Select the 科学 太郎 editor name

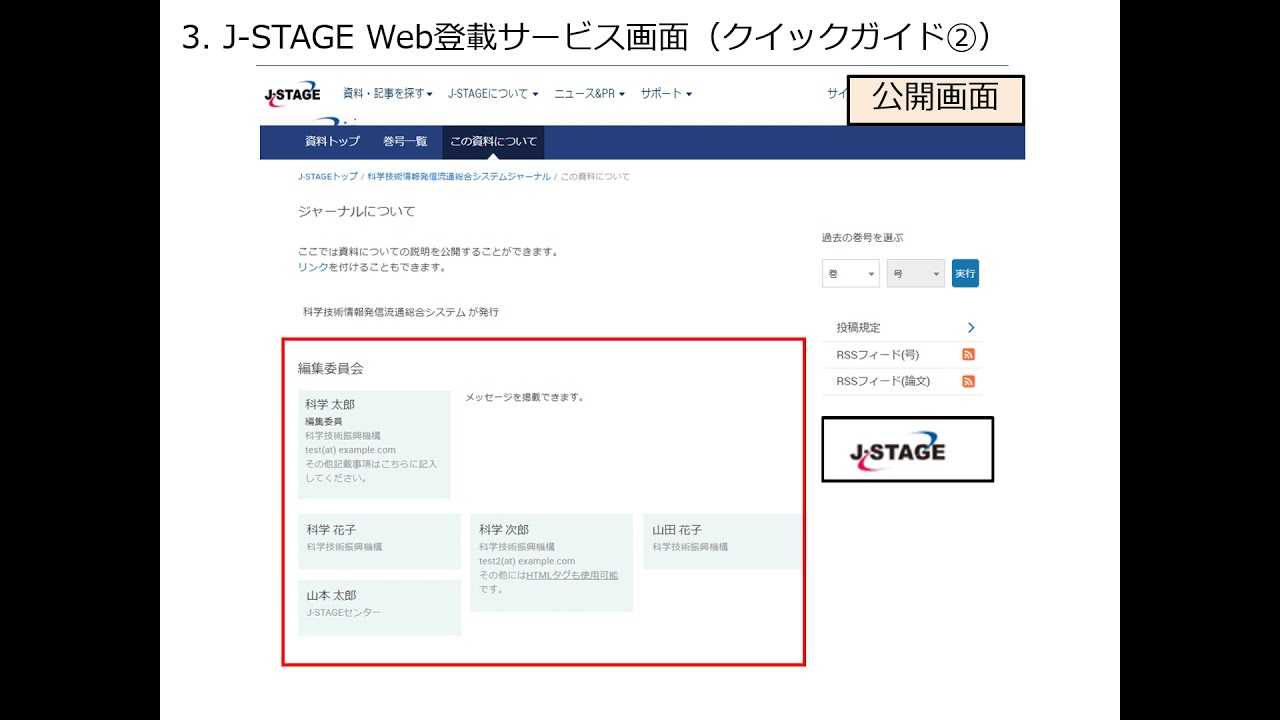coord(330,405)
